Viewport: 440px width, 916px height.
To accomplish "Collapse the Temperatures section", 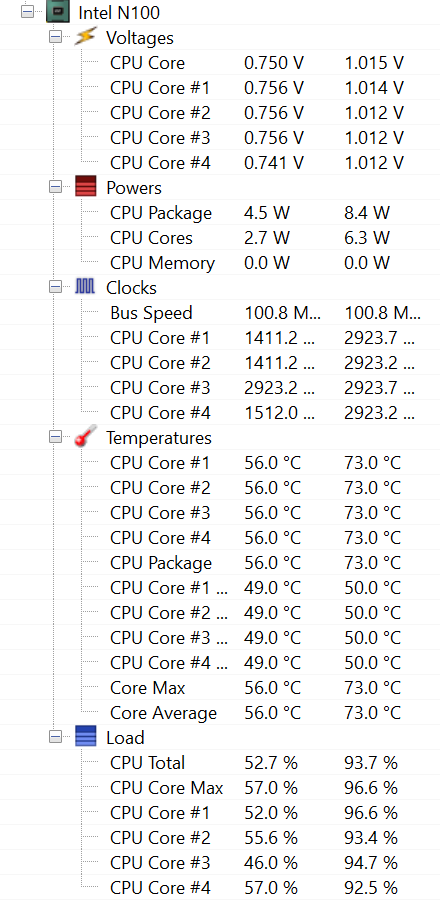I will tap(56, 438).
